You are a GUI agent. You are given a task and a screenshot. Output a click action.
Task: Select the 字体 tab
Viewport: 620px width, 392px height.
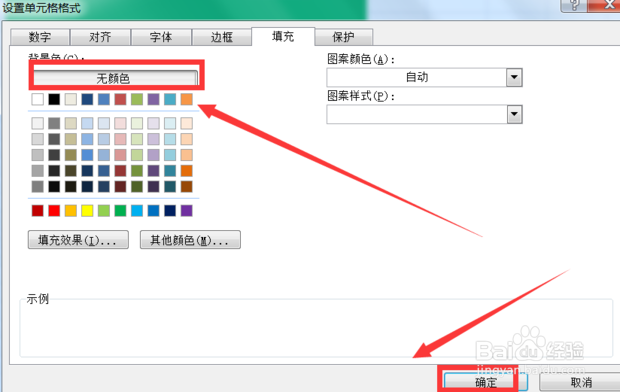point(161,37)
